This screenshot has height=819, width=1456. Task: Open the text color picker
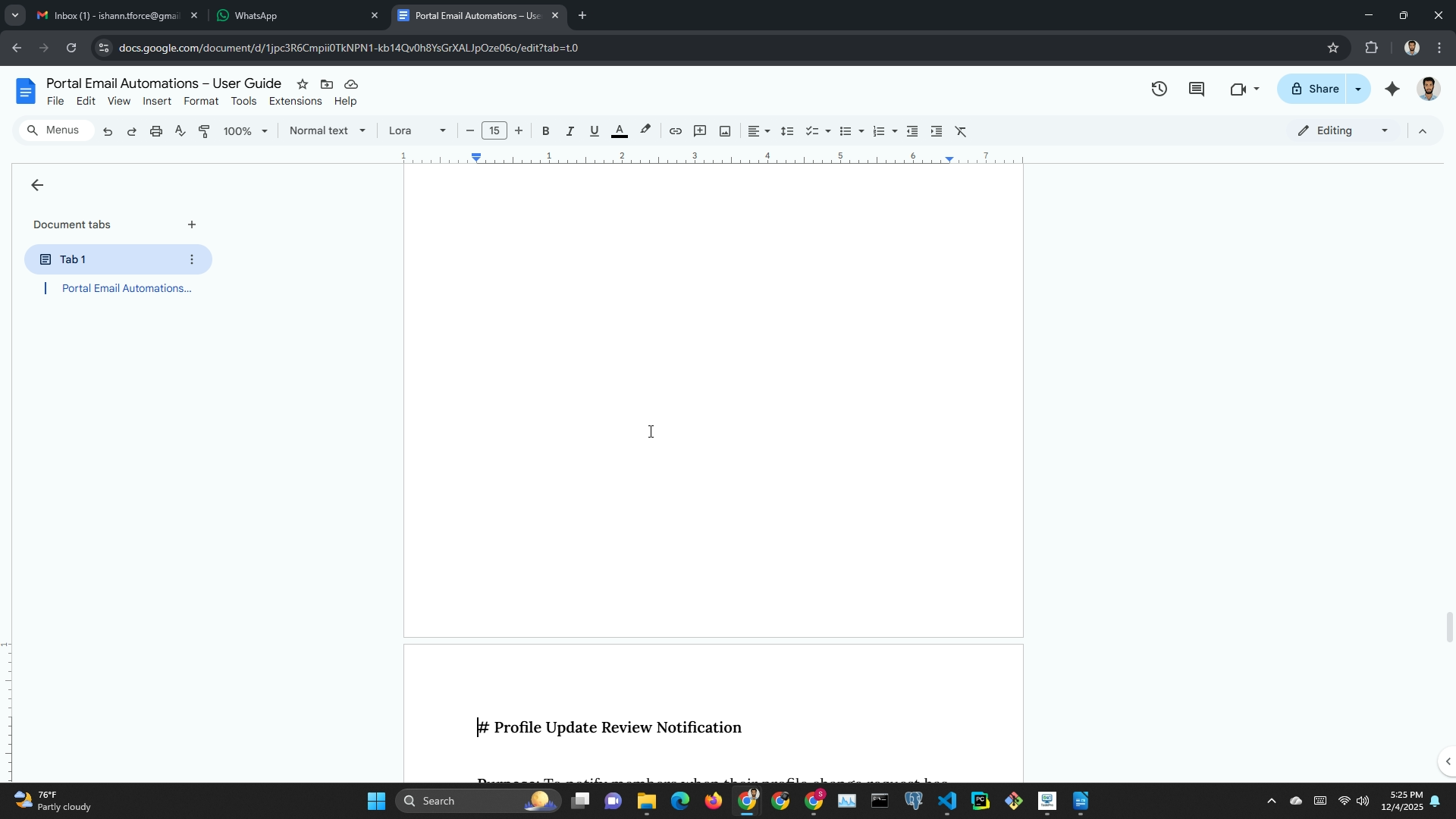click(619, 131)
